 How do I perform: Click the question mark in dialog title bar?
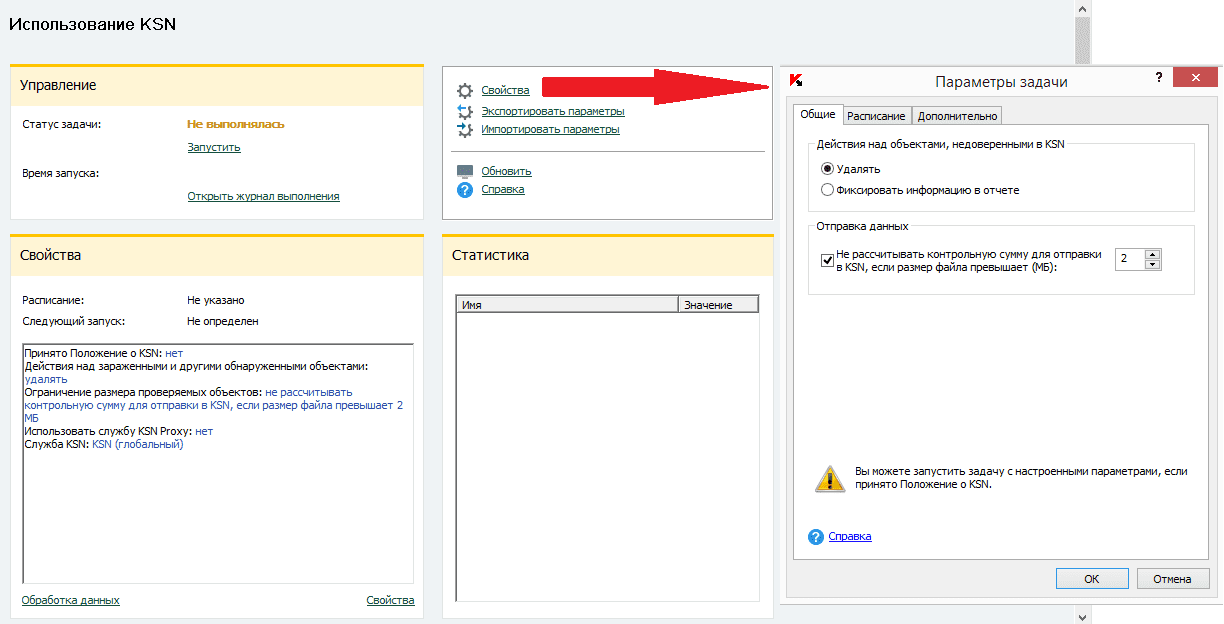(1158, 77)
